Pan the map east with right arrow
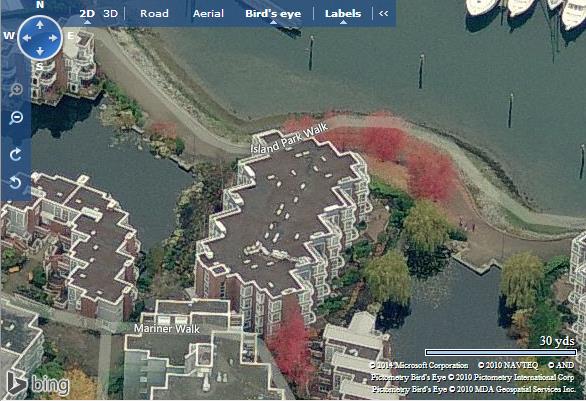This screenshot has width=586, height=401. [53, 38]
